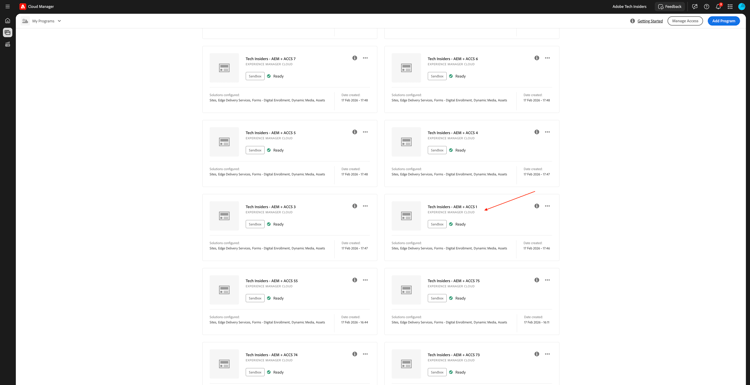Viewport: 750px width, 385px height.
Task: Open the third sidebar icon below Programs
Action: pyautogui.click(x=7, y=44)
